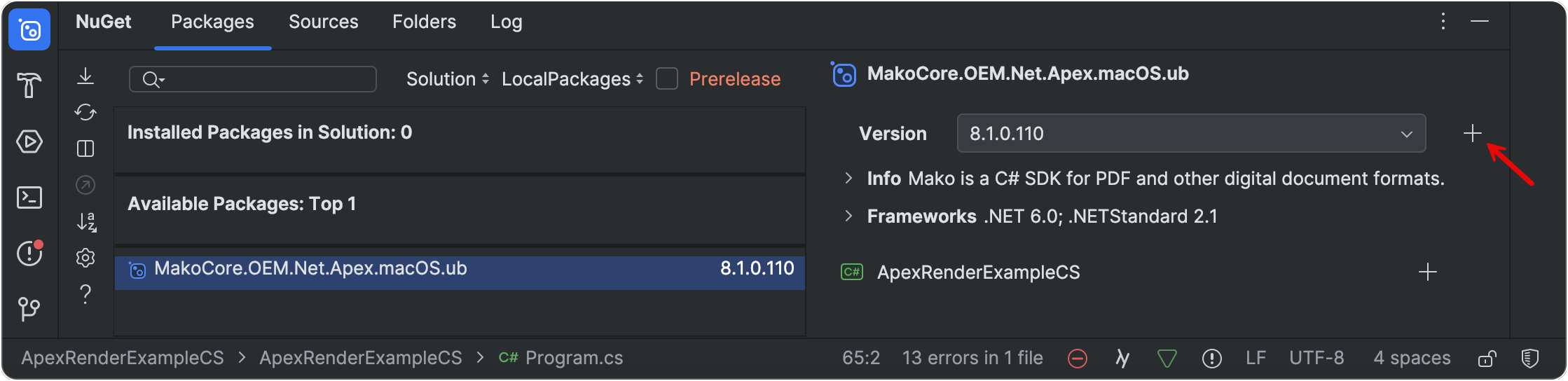Expand the Info section
This screenshot has height=381, width=1568.
click(x=849, y=178)
